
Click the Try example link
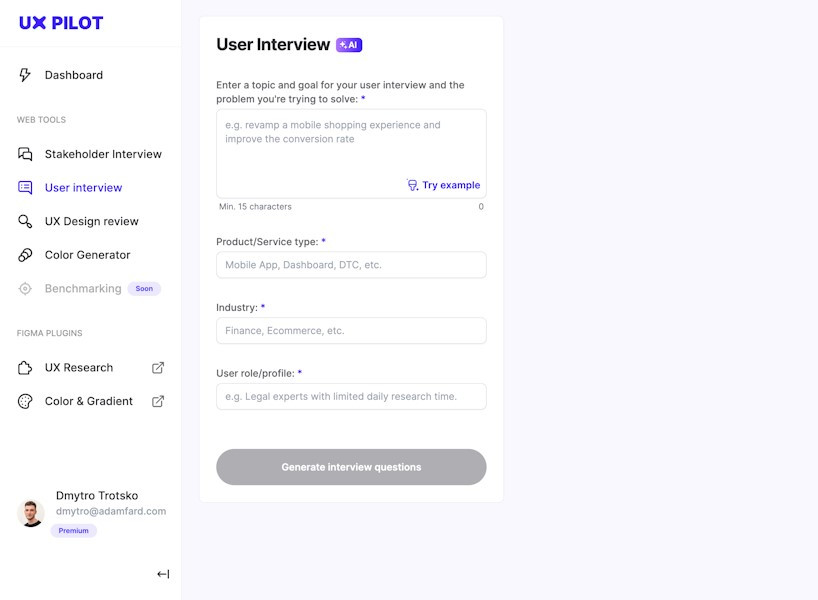point(444,185)
